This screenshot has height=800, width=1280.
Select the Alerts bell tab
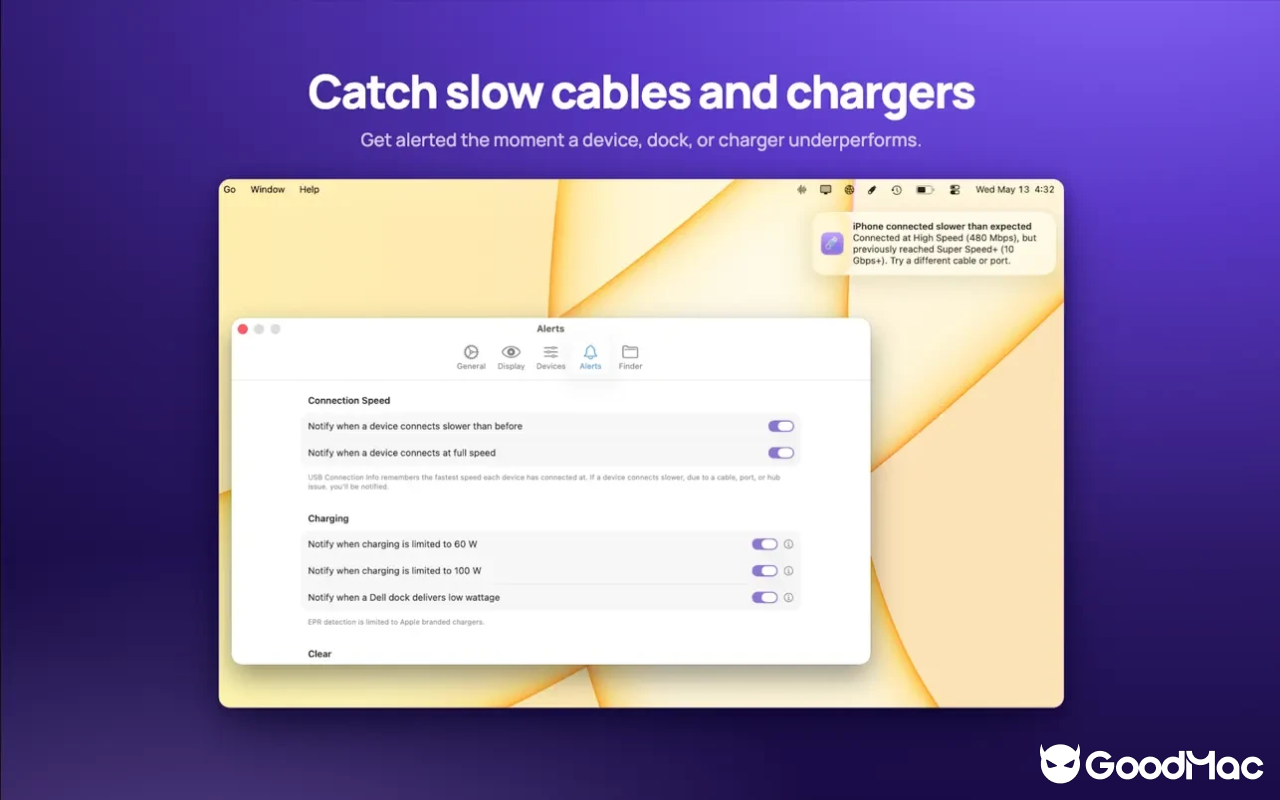click(x=590, y=357)
